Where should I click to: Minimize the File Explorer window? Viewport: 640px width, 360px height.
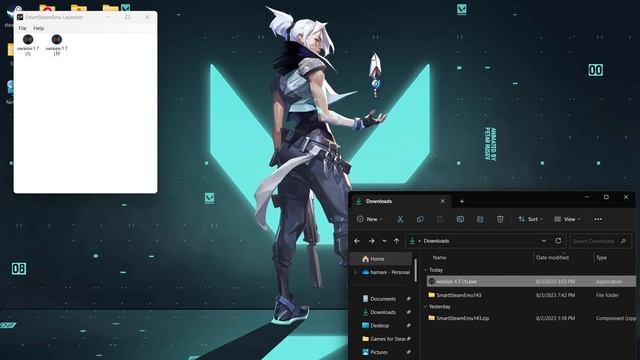tap(587, 197)
